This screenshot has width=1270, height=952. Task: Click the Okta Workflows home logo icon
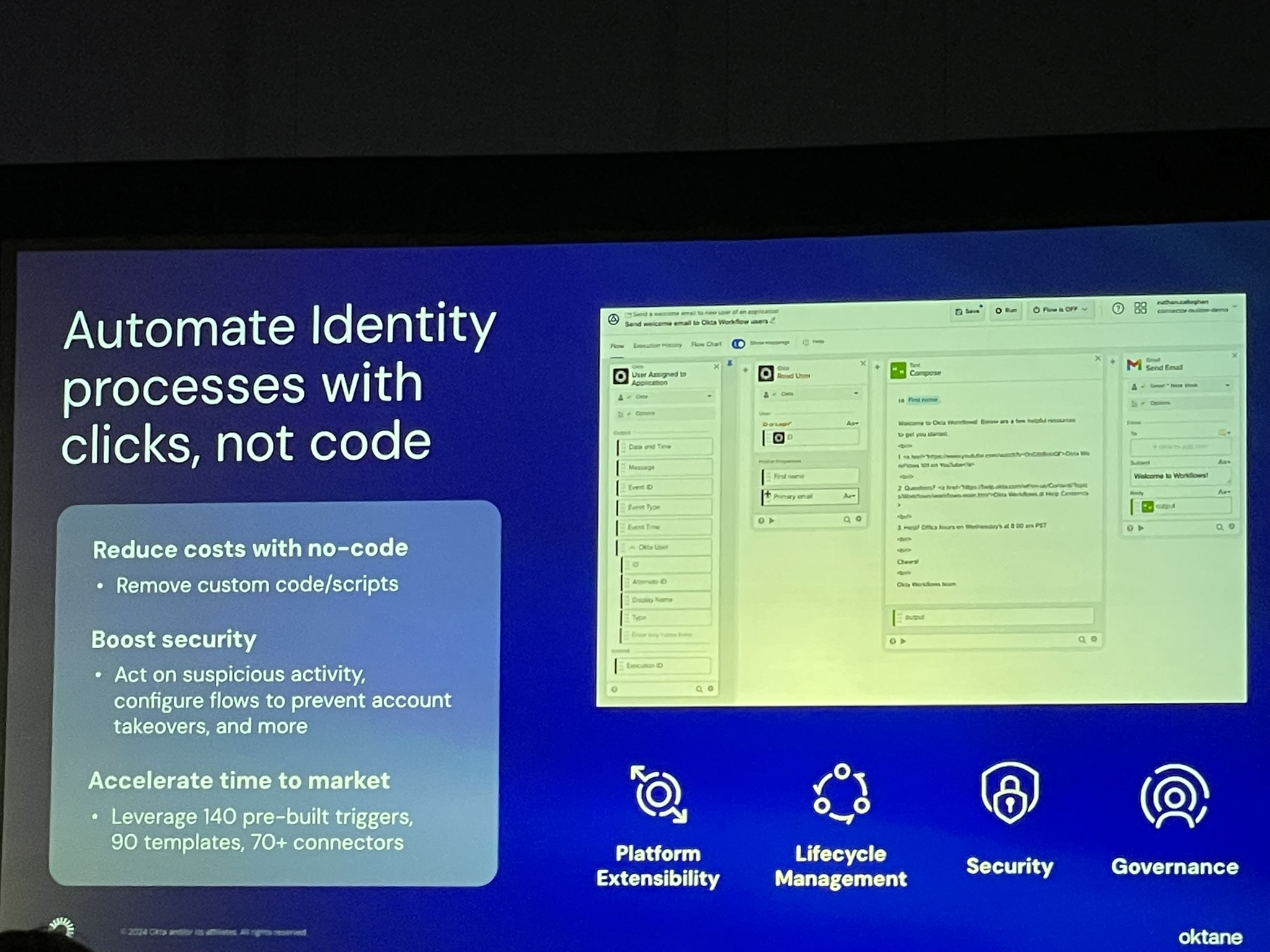(613, 320)
